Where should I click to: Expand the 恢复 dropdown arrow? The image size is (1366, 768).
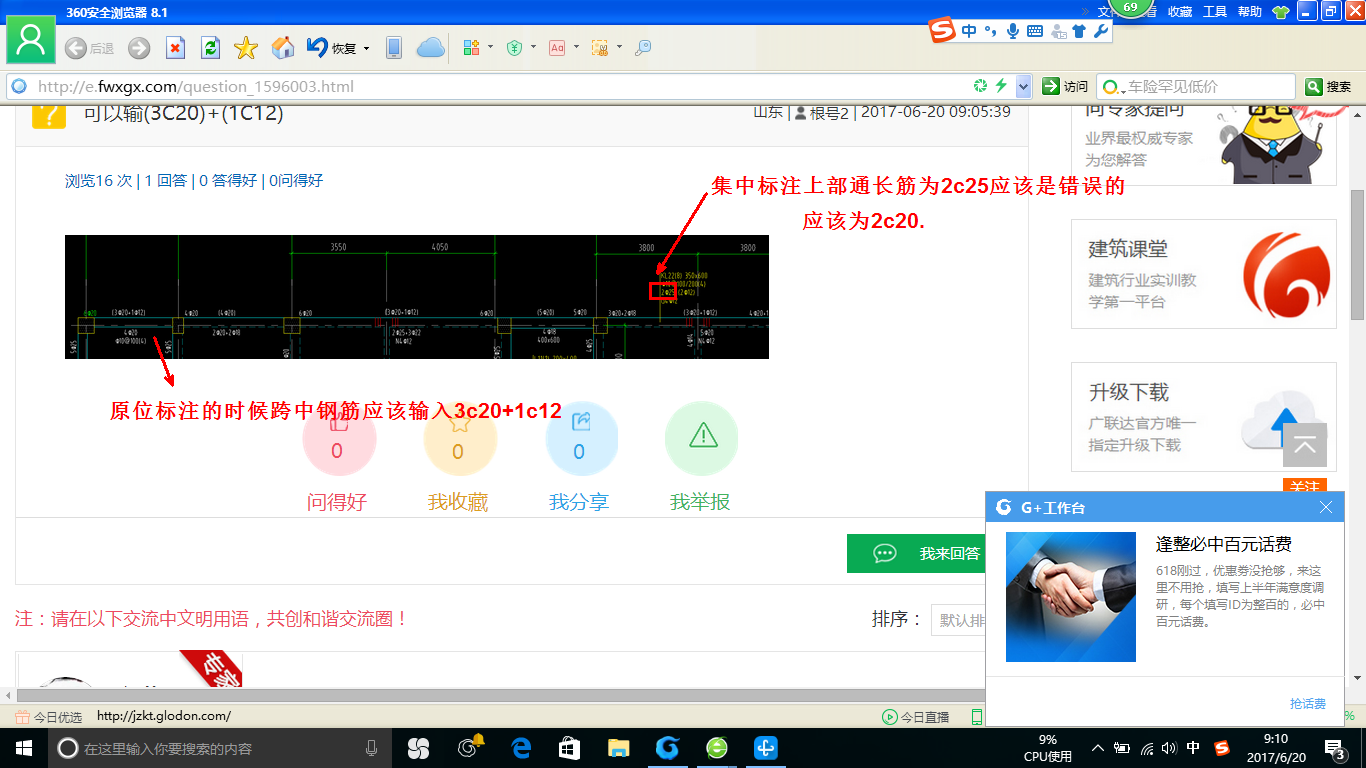(366, 48)
